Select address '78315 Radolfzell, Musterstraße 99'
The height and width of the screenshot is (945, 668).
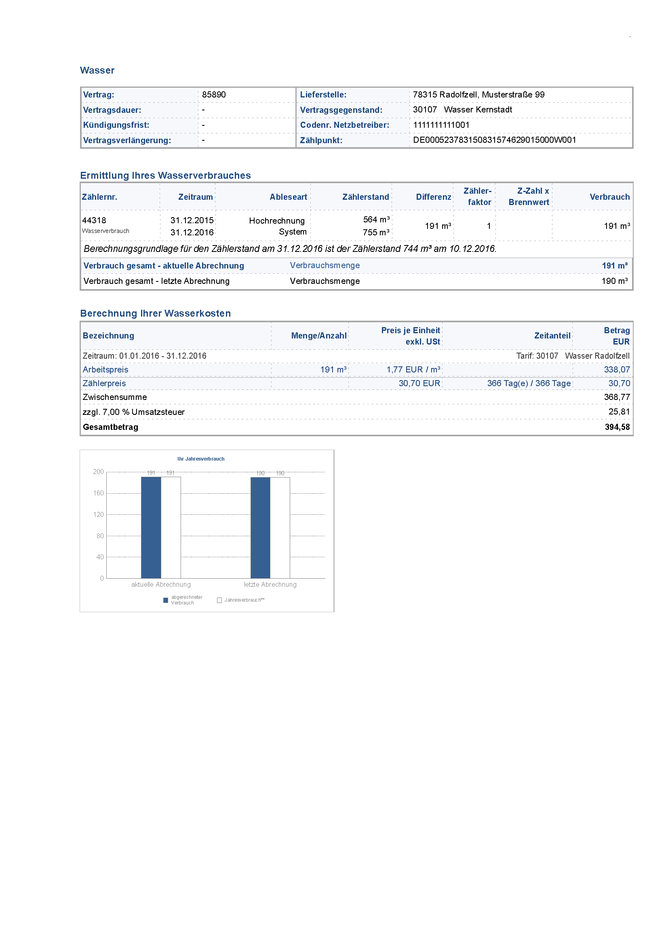479,95
